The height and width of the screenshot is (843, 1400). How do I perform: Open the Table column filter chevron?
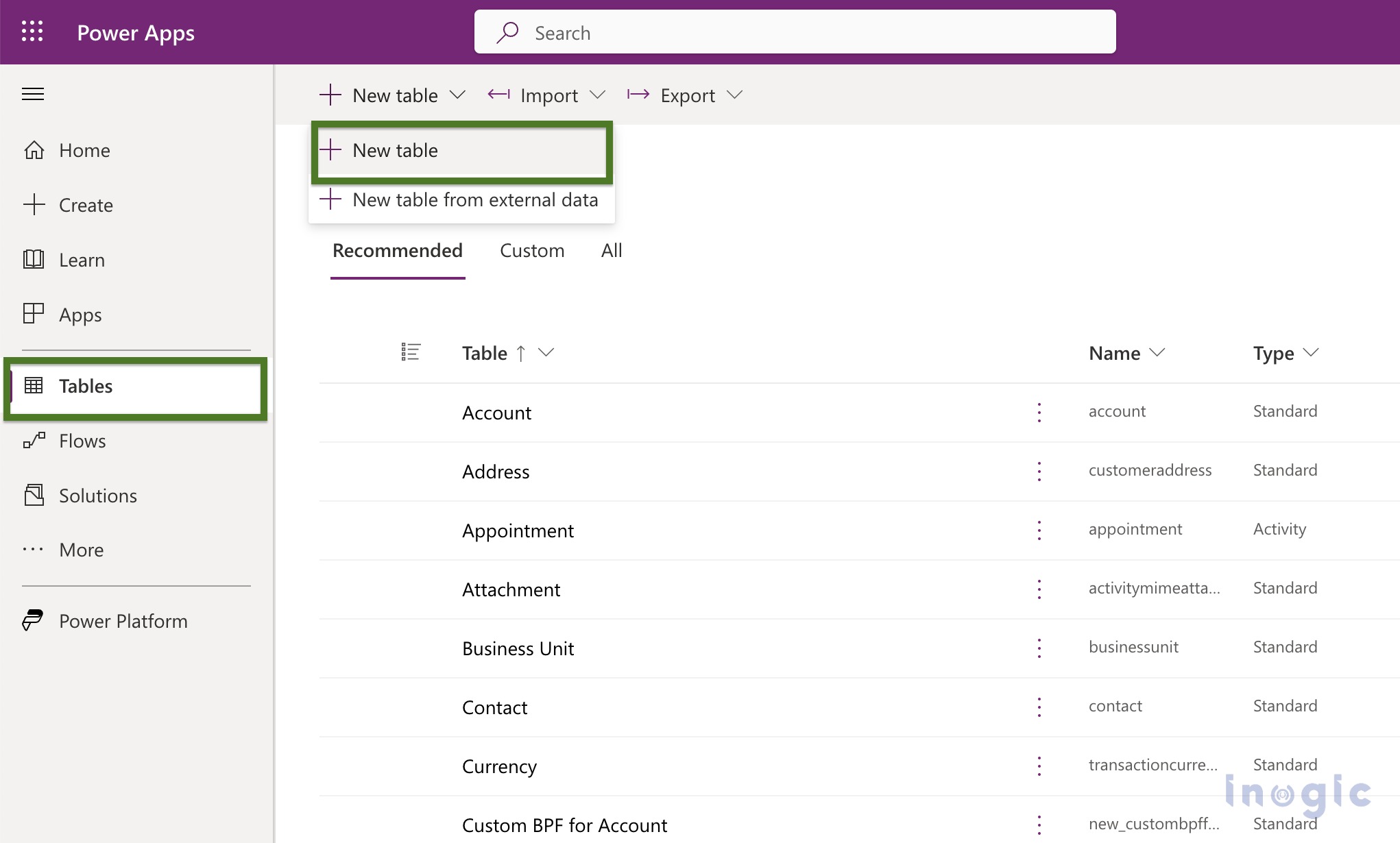[546, 352]
